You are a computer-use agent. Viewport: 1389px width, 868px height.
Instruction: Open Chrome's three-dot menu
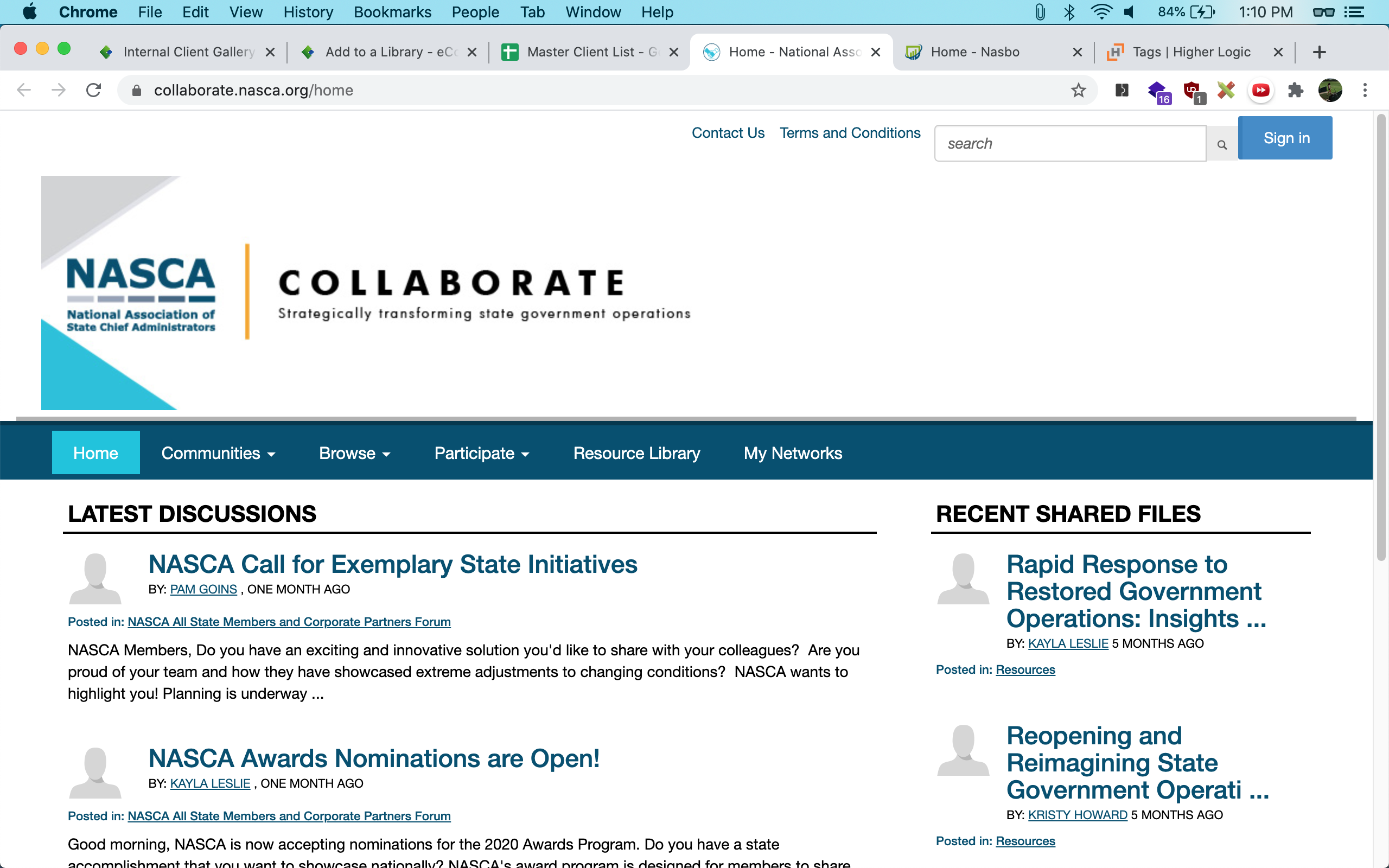pyautogui.click(x=1365, y=90)
